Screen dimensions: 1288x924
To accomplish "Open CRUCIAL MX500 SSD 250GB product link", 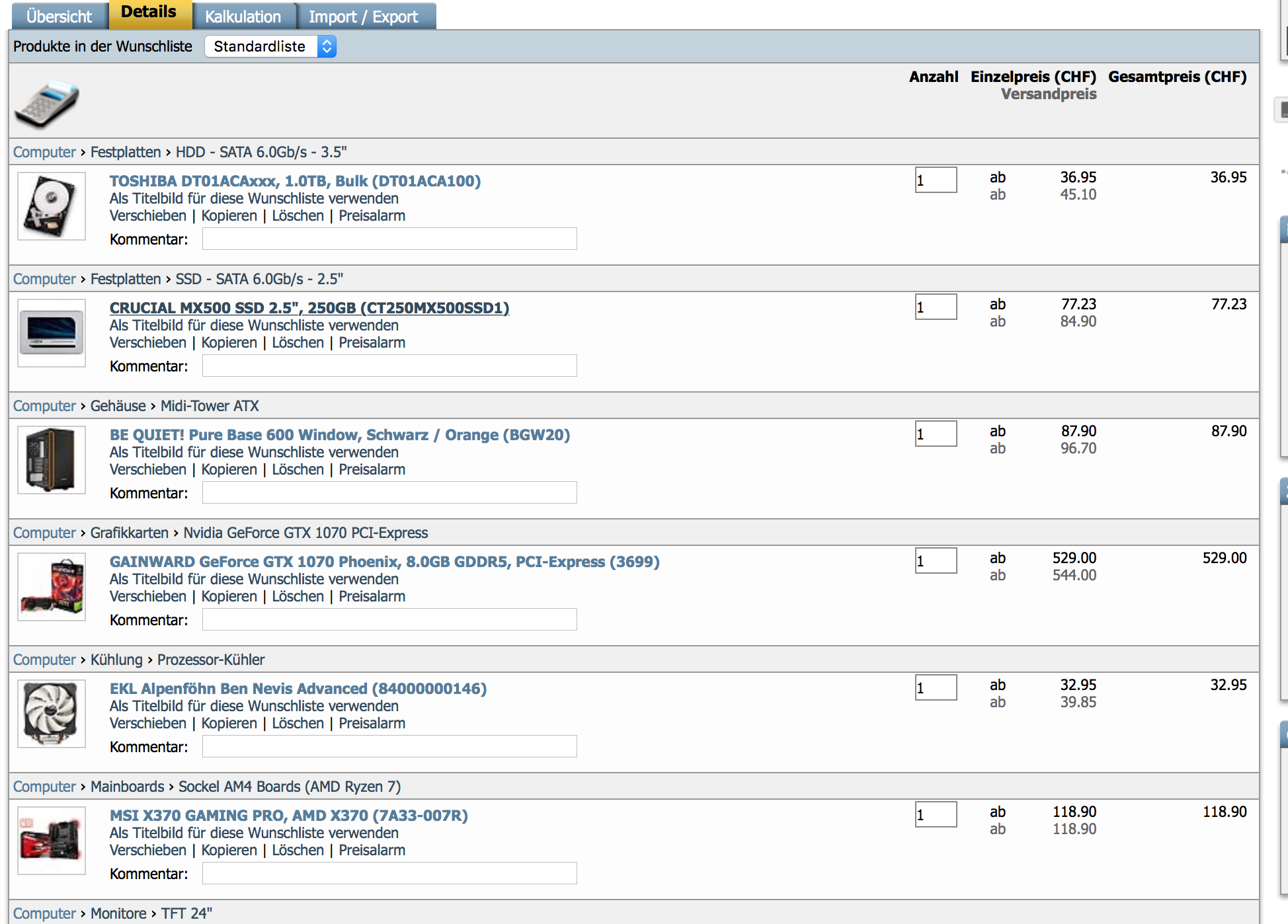I will (309, 308).
